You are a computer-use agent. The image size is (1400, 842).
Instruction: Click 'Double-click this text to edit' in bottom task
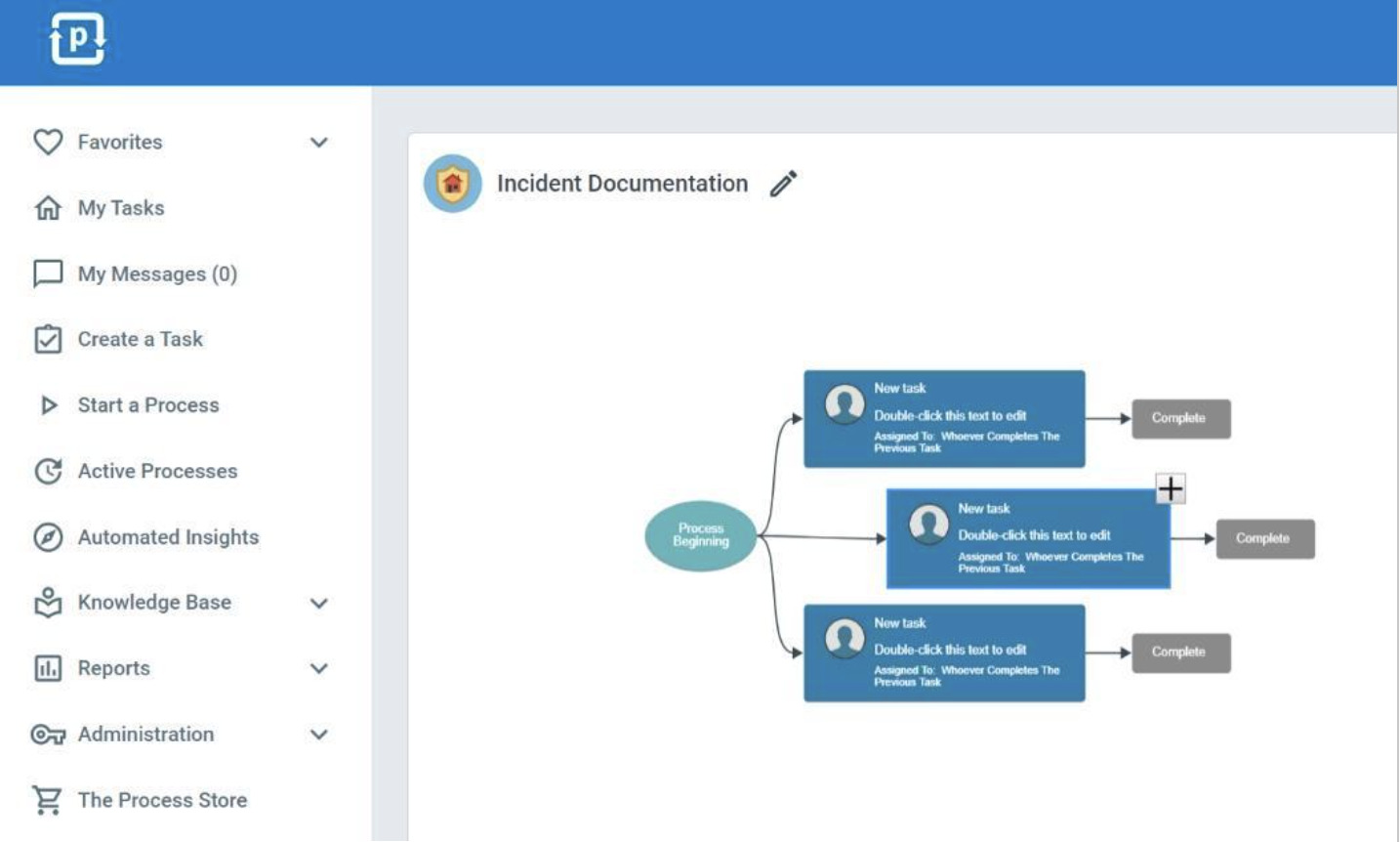click(x=950, y=650)
